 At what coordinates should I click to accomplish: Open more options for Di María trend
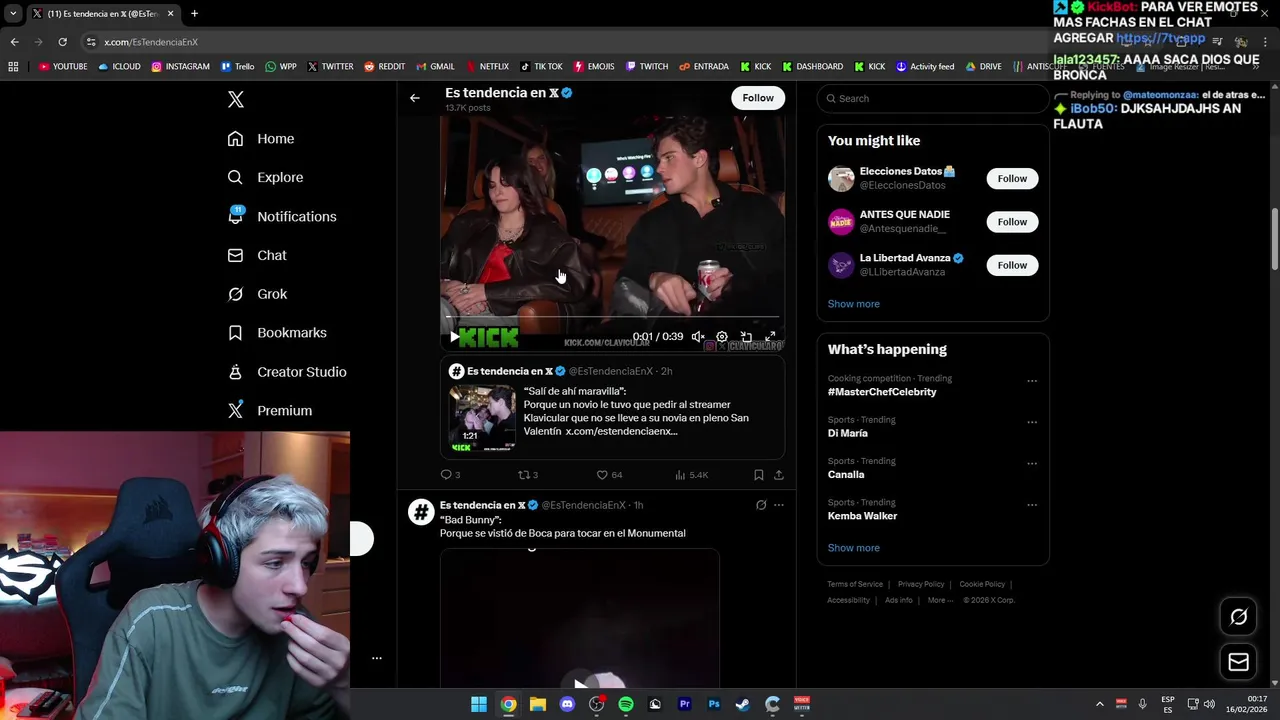[1032, 422]
